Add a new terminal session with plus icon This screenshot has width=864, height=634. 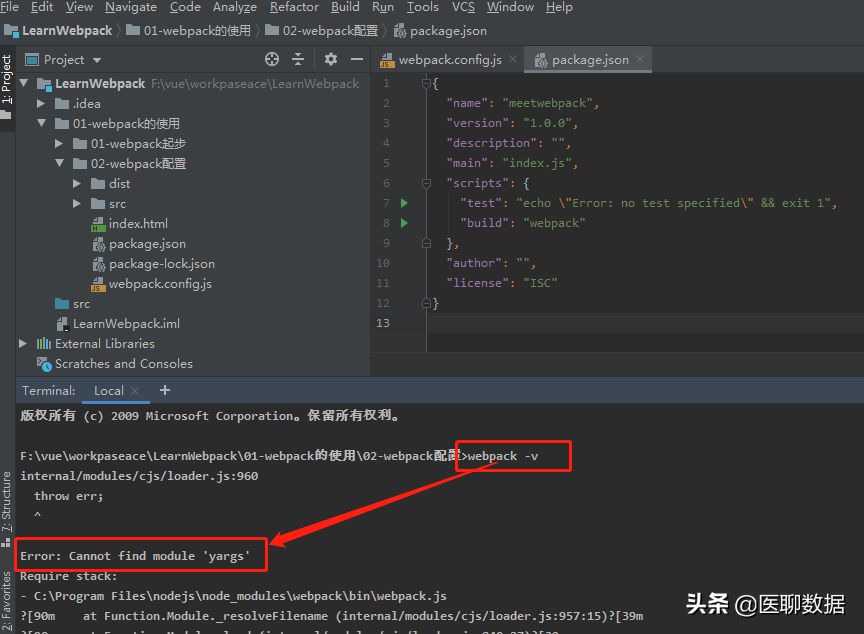click(165, 390)
